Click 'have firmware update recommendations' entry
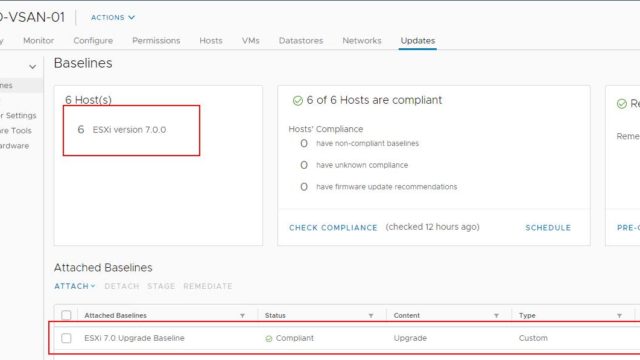The width and height of the screenshot is (640, 360). [387, 187]
